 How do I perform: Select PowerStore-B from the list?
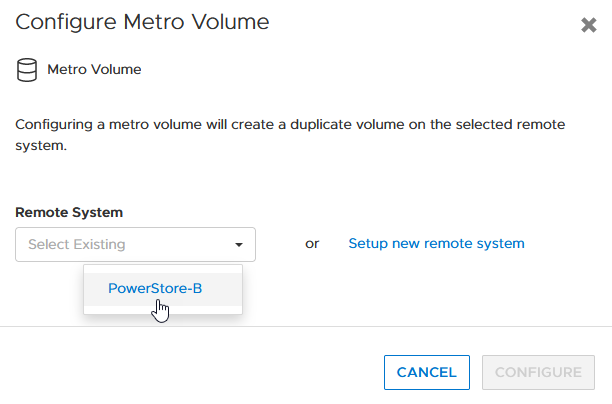coord(155,289)
